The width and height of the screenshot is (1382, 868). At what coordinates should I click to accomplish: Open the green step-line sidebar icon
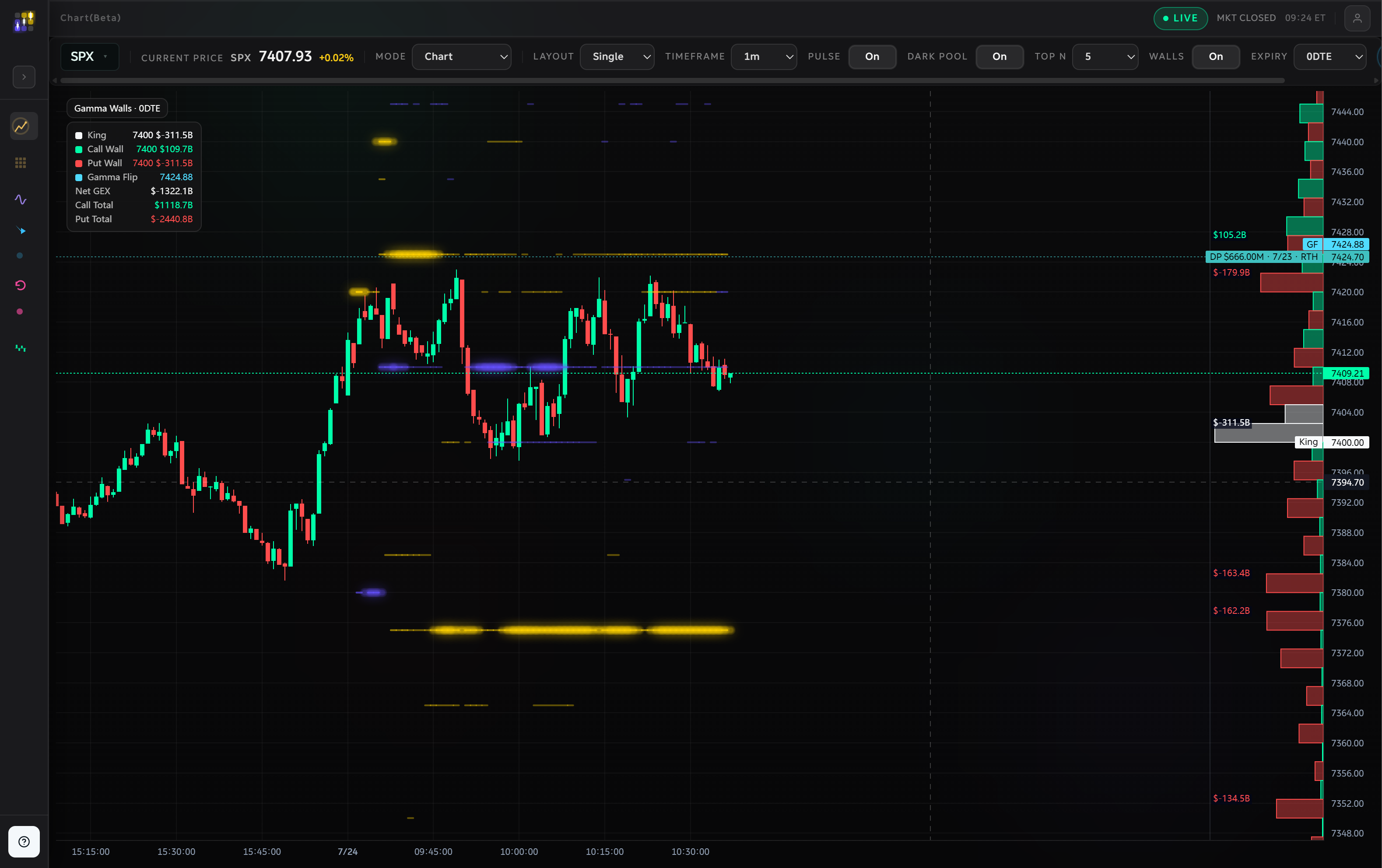21,348
